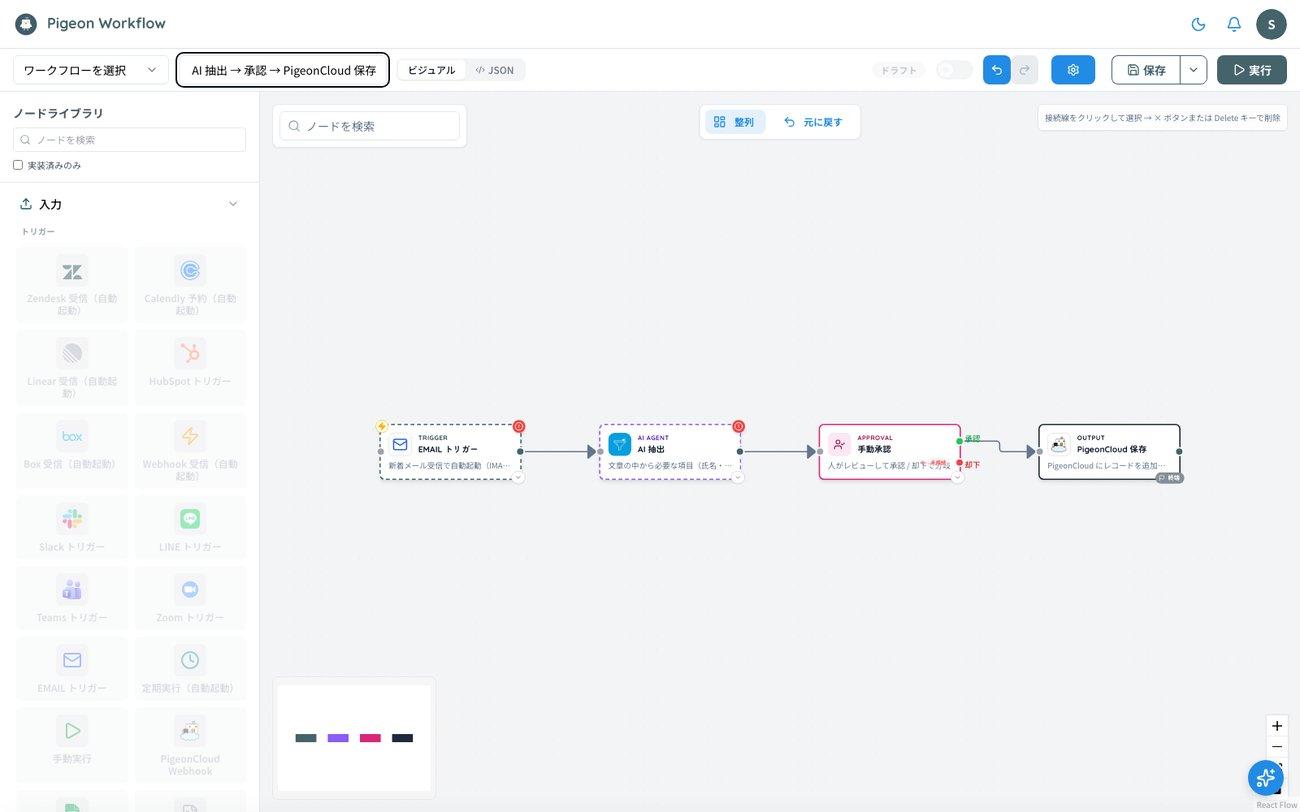The height and width of the screenshot is (812, 1300).
Task: Click the 元に戻す button
Action: (x=813, y=122)
